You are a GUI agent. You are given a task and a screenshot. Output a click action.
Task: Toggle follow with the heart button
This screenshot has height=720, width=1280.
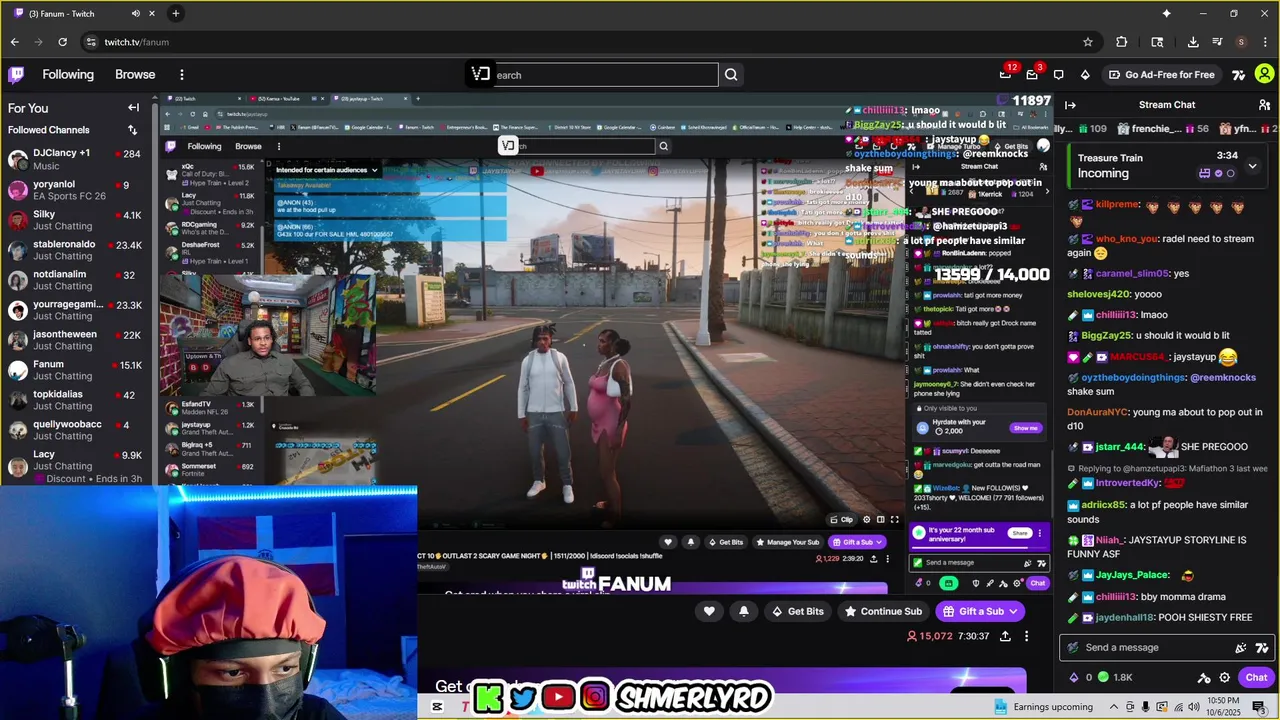709,611
